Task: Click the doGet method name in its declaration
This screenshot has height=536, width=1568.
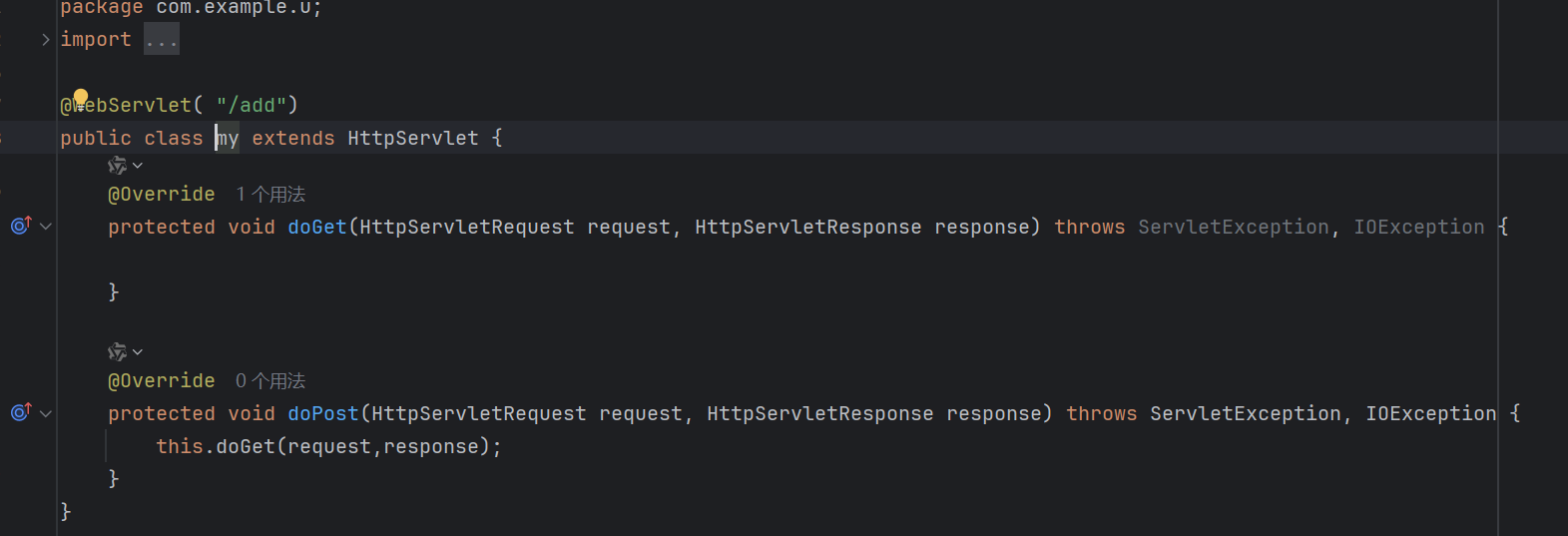Action: [316, 228]
